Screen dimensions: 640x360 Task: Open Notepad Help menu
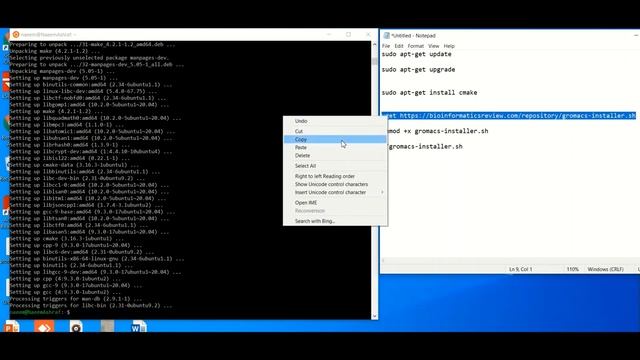449,46
